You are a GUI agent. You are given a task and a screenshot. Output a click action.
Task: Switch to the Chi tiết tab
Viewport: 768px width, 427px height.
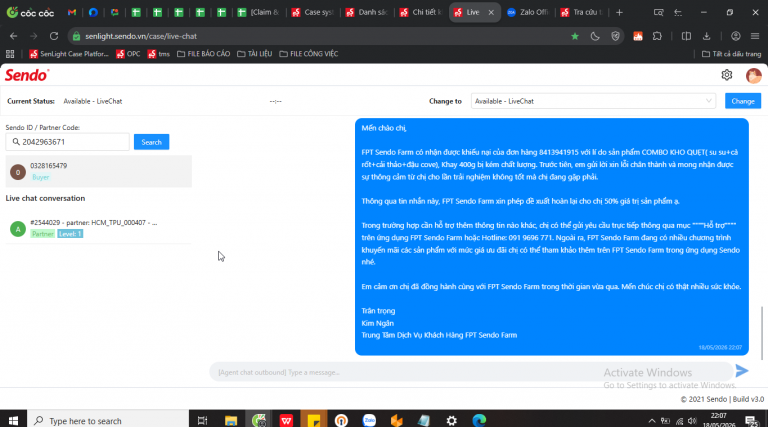(x=421, y=12)
